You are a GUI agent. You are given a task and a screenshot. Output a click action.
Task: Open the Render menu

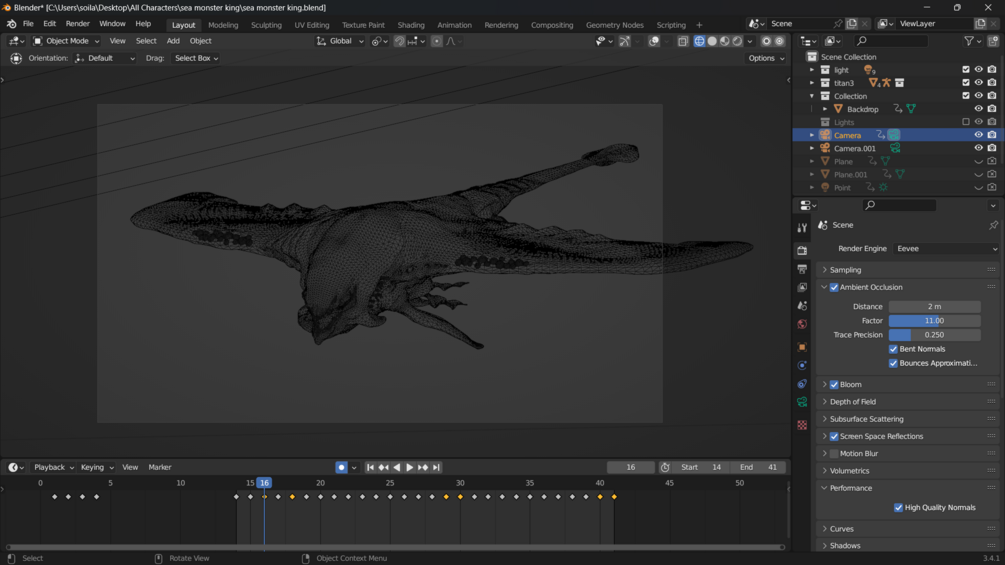pyautogui.click(x=77, y=24)
